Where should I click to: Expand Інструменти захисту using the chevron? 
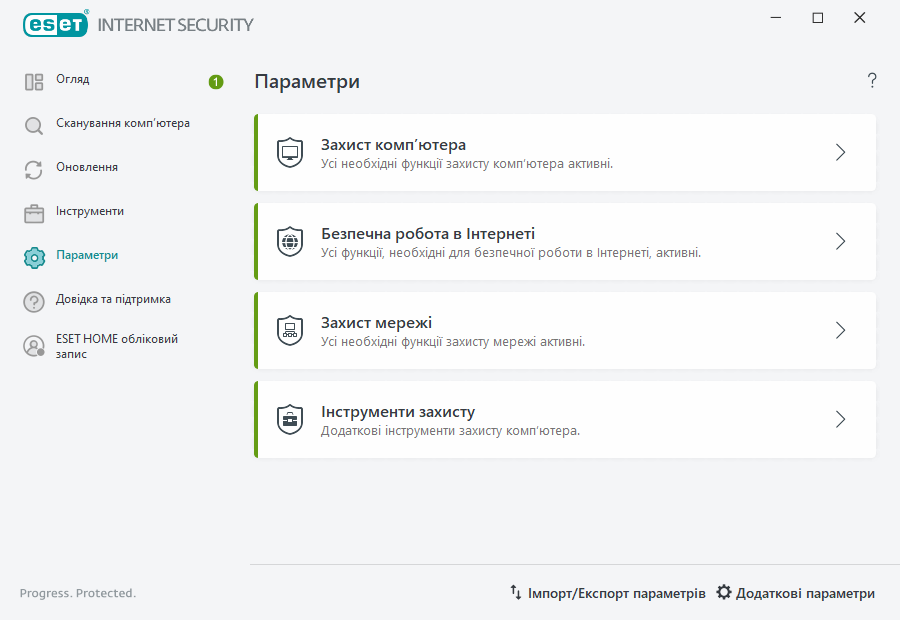[x=840, y=419]
